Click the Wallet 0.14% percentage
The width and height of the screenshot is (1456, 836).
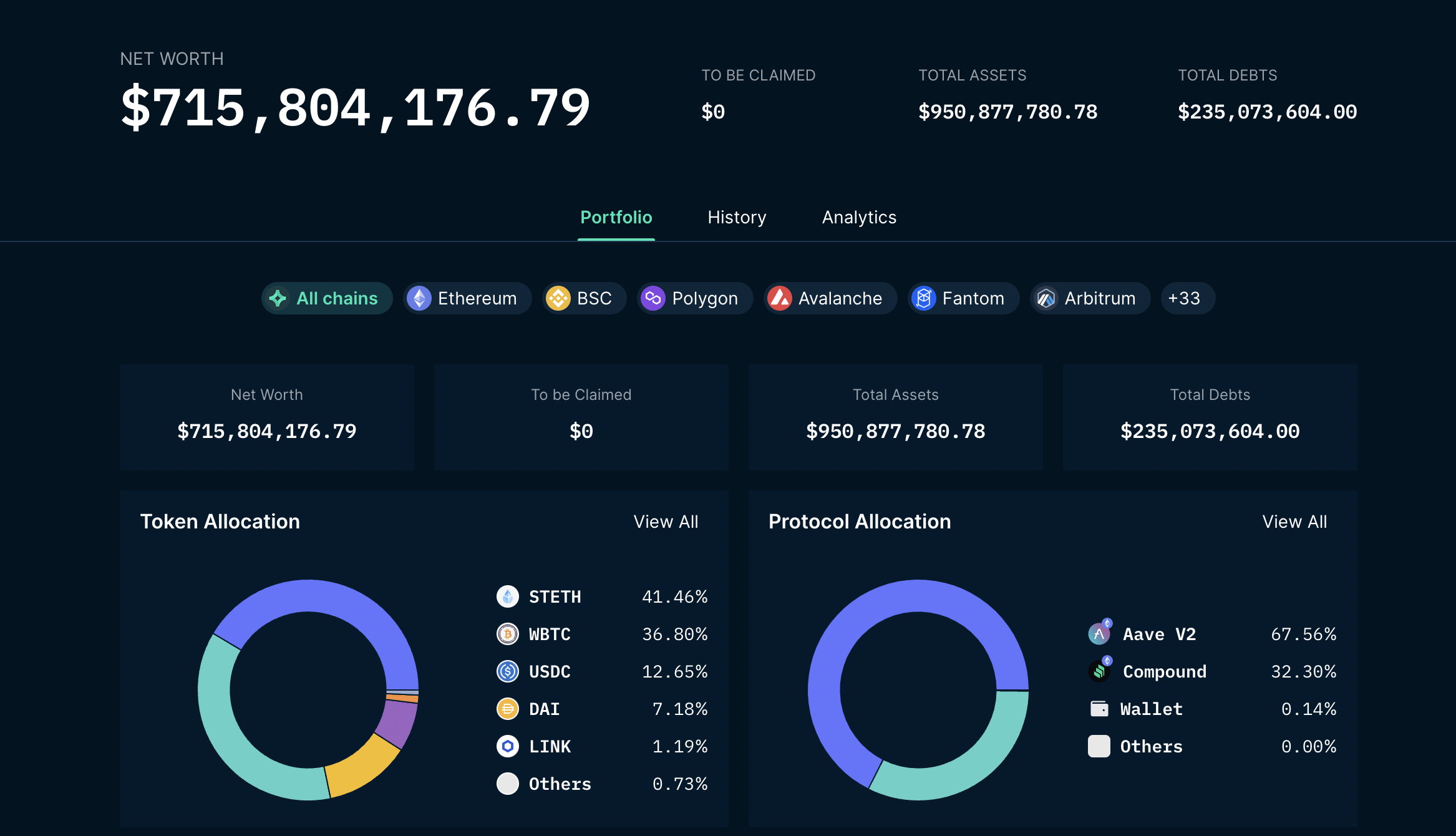(1309, 709)
